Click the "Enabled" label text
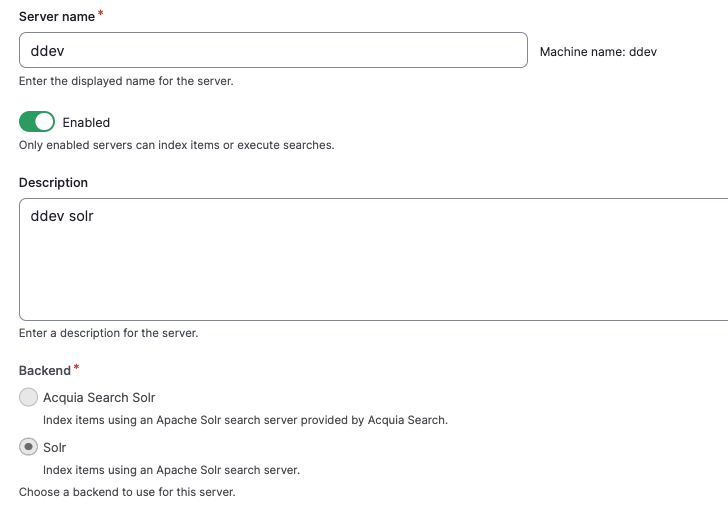728x517 pixels. point(86,123)
